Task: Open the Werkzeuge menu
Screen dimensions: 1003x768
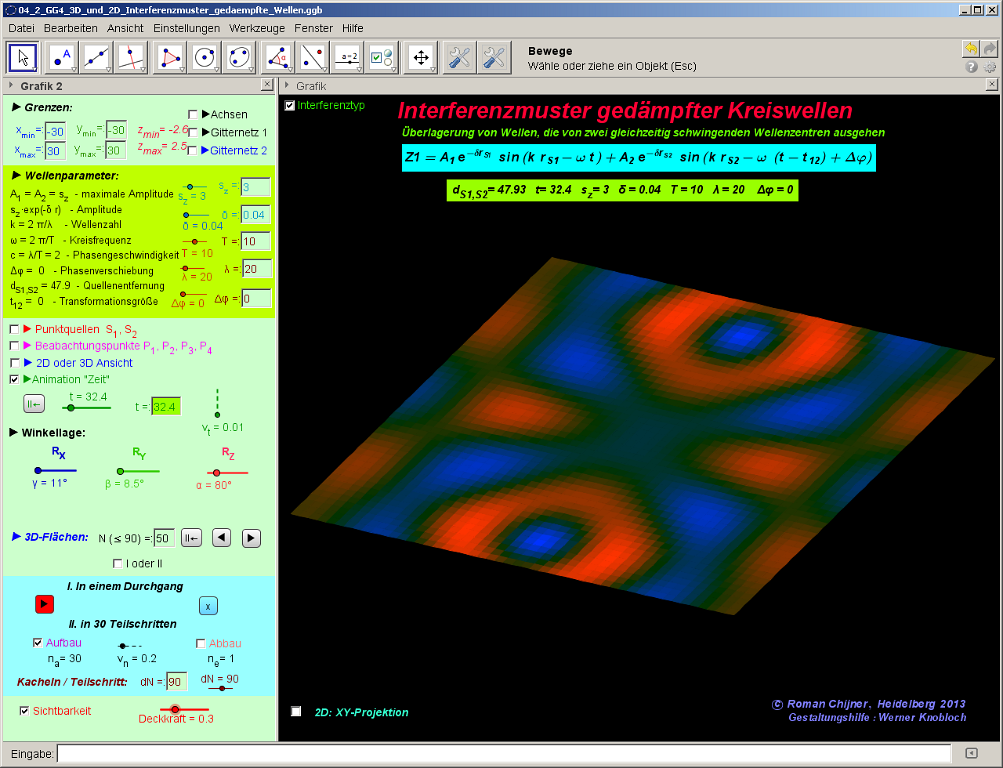Action: click(x=258, y=28)
